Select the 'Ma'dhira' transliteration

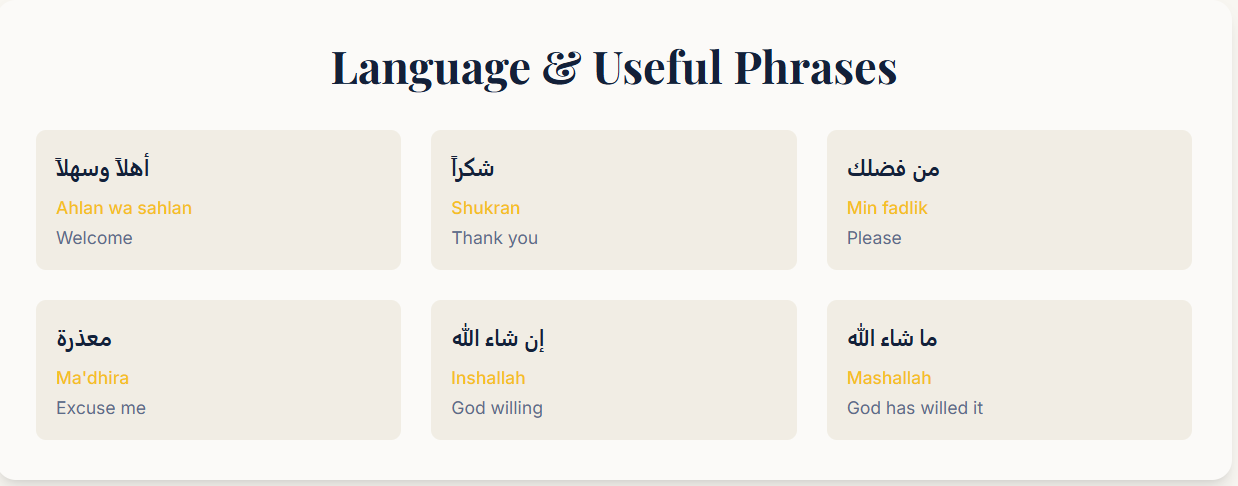[92, 378]
